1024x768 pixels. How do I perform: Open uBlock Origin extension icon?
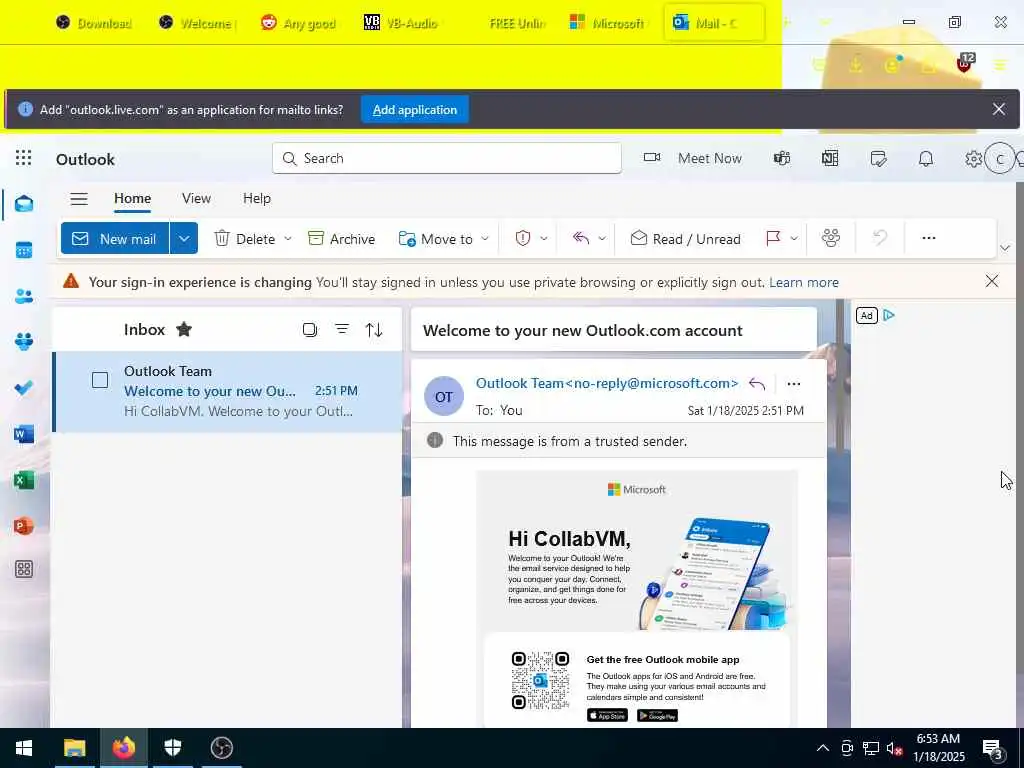click(965, 63)
